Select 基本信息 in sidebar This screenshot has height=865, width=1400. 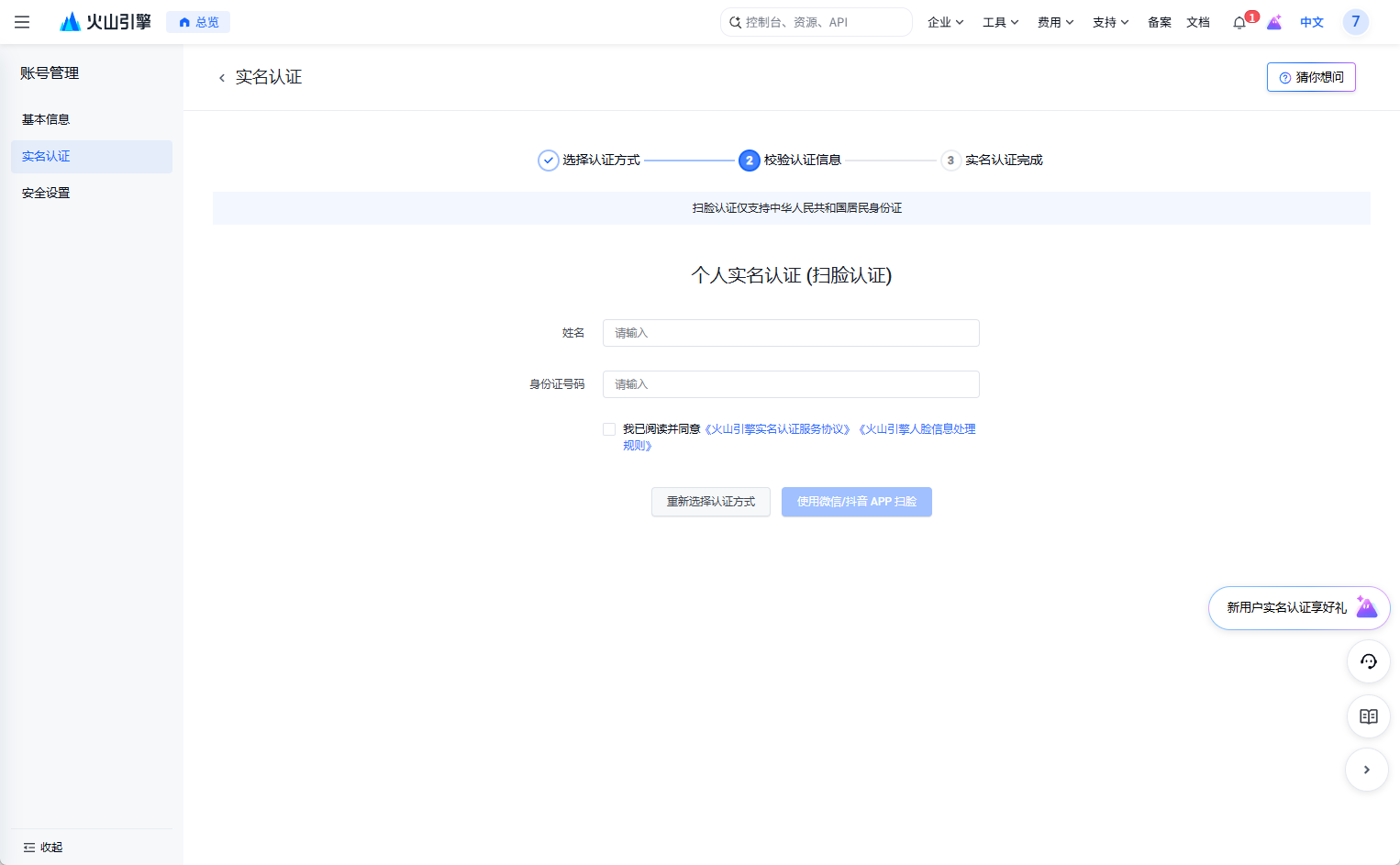[92, 119]
